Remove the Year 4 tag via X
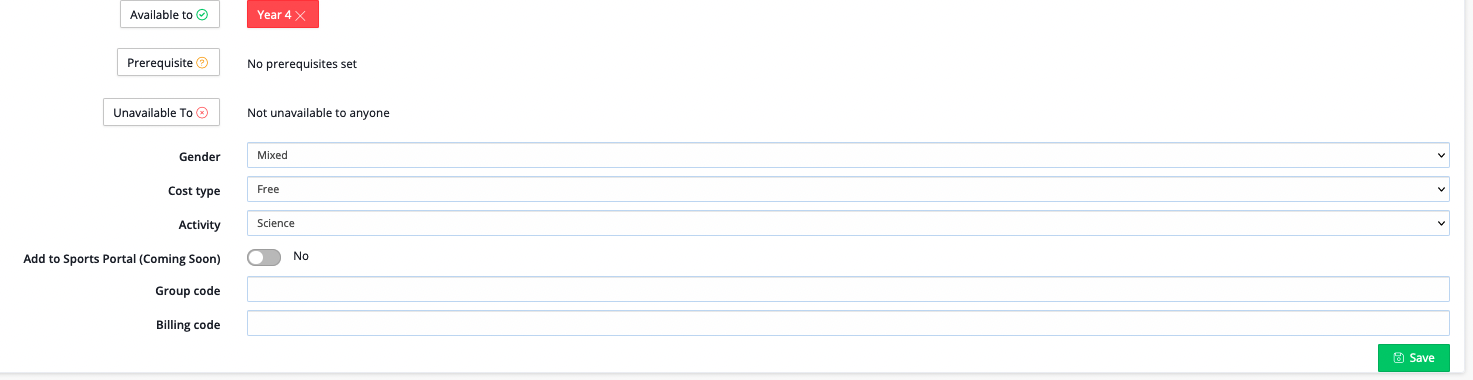The image size is (1473, 380). point(300,16)
